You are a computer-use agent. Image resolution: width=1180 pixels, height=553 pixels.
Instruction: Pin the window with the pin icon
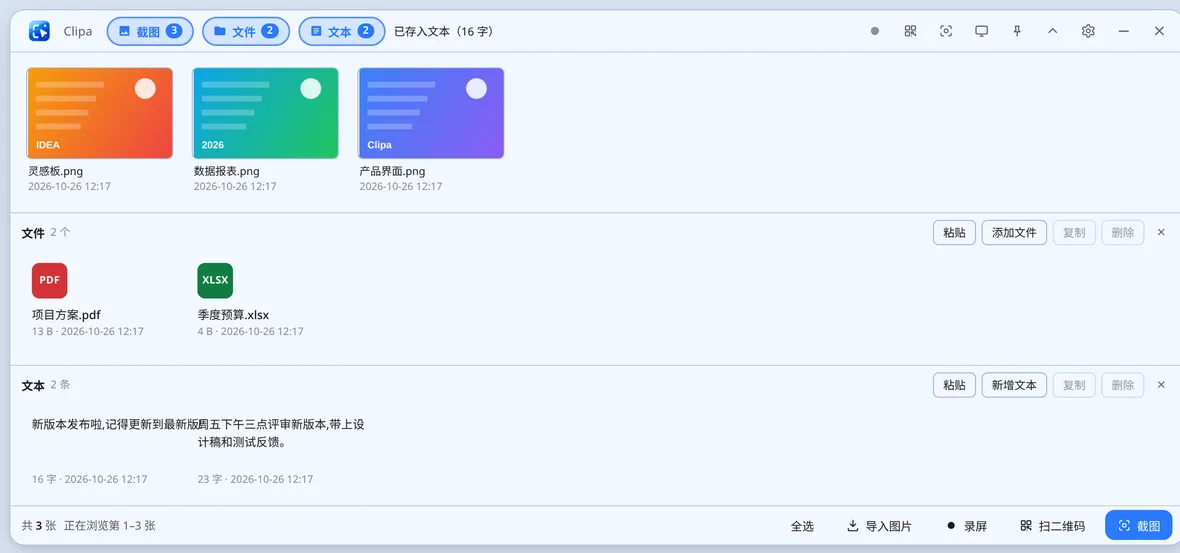[1017, 31]
